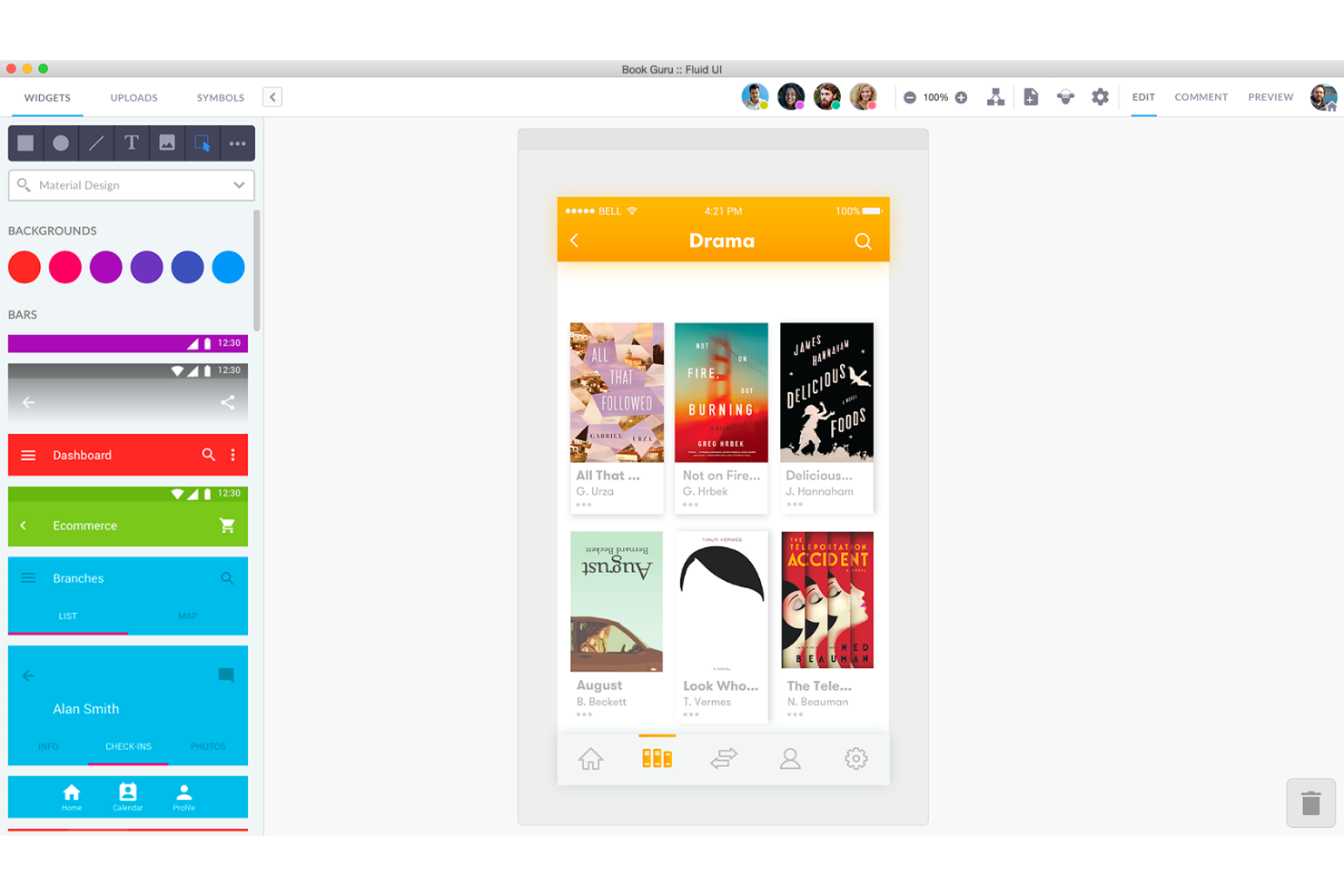
Task: Pick the deep purple background swatch
Action: [x=146, y=267]
